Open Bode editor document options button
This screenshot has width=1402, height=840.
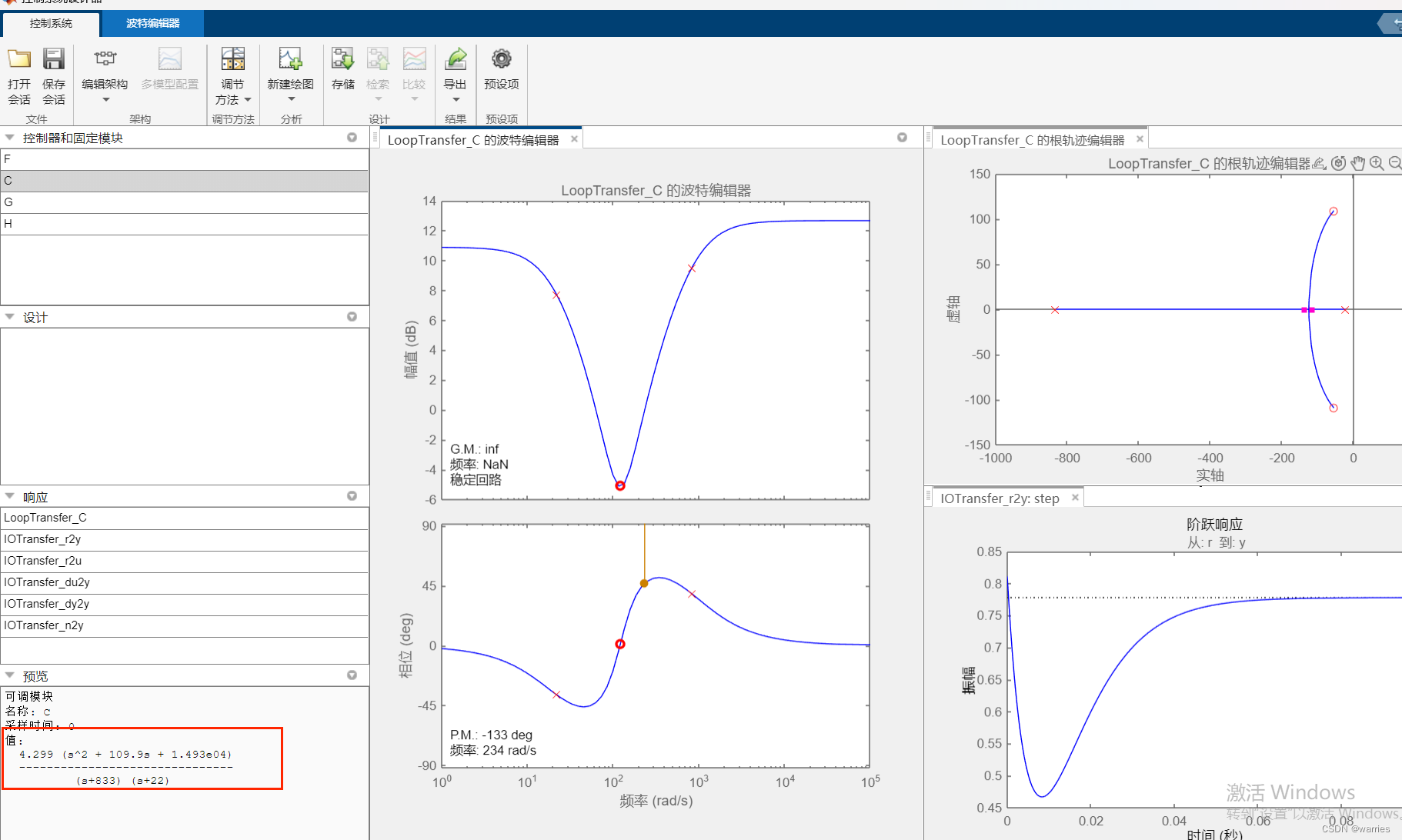(x=903, y=138)
